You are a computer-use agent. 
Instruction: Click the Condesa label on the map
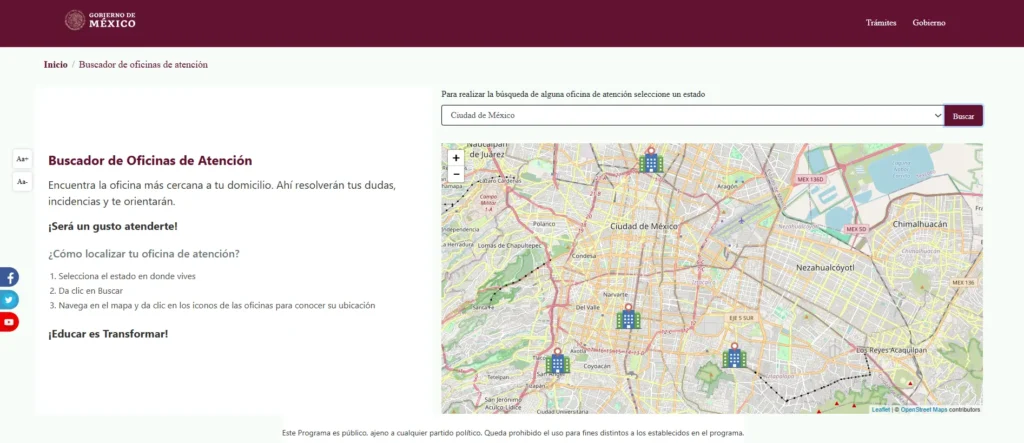(x=584, y=256)
